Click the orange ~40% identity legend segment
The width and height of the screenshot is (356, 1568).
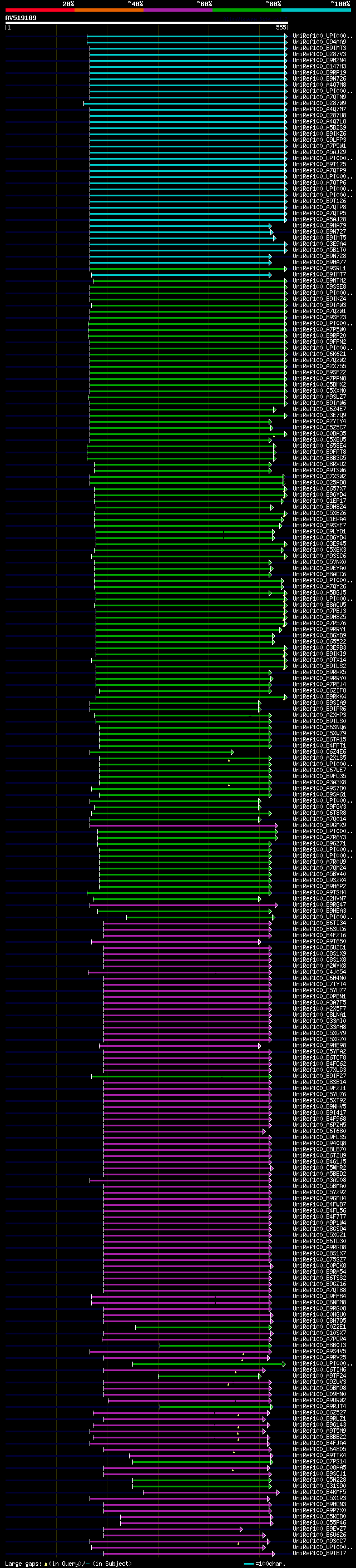(109, 10)
